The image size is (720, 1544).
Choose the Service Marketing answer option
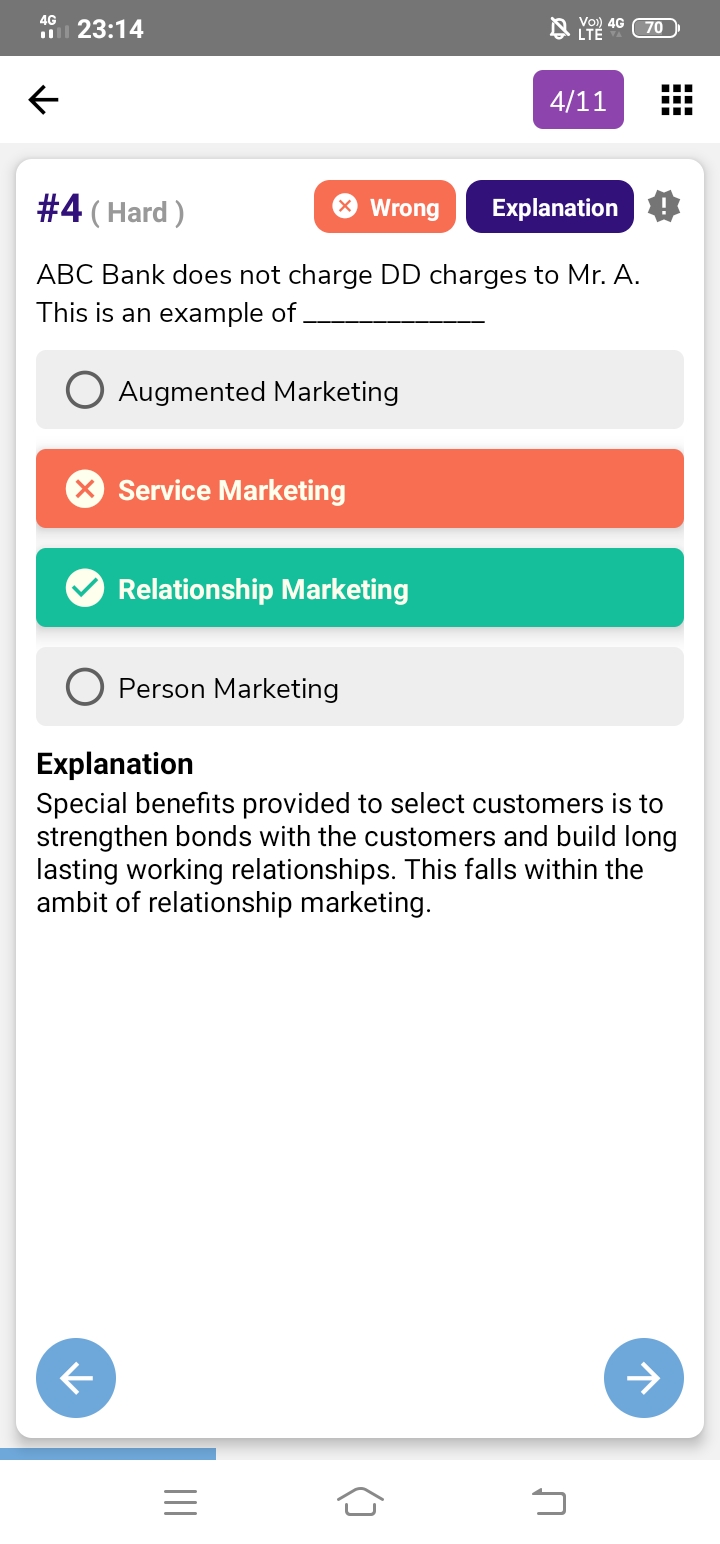click(x=360, y=489)
